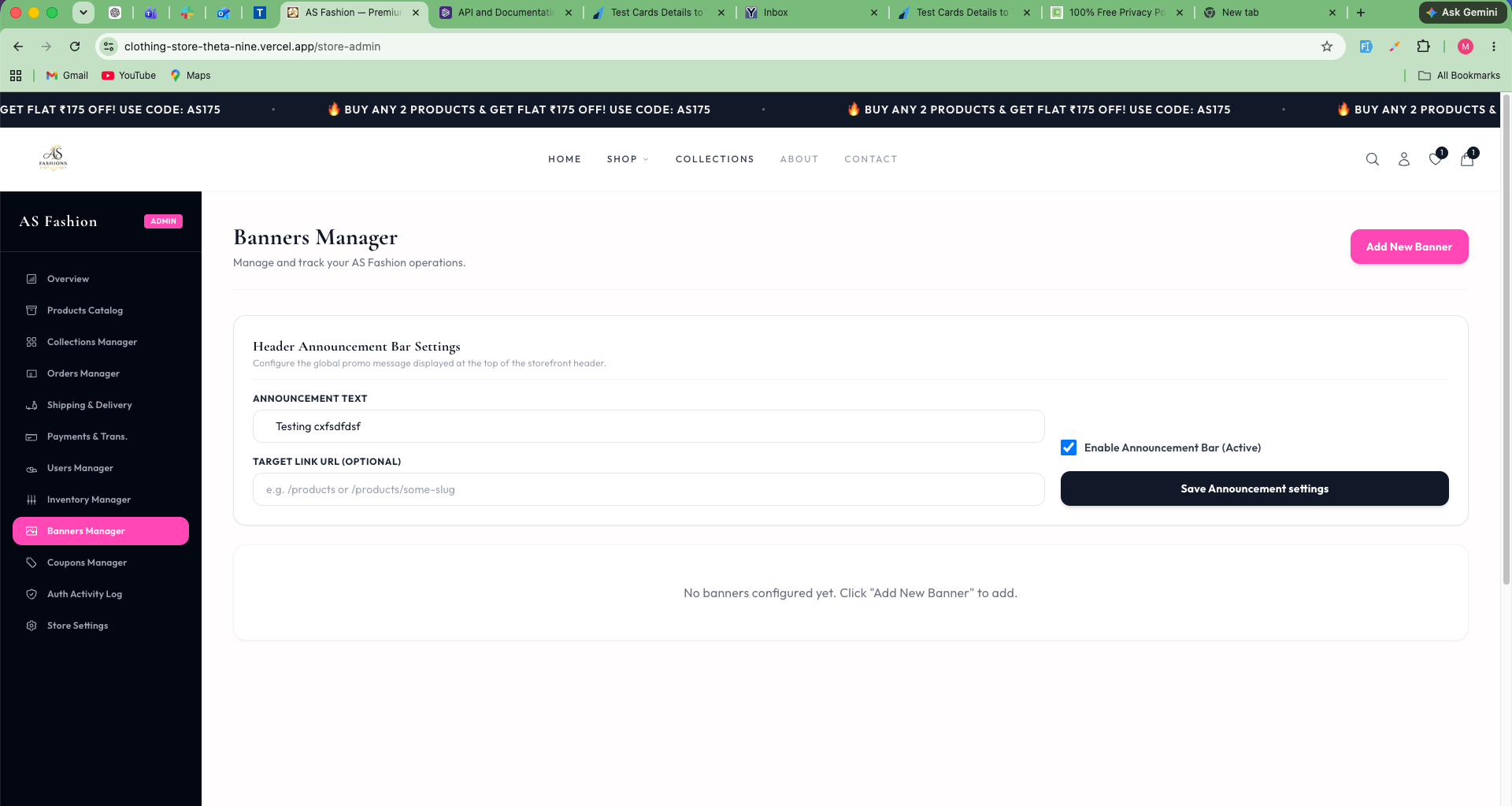Image resolution: width=1512 pixels, height=806 pixels.
Task: Save Announcement settings
Action: [x=1254, y=488]
